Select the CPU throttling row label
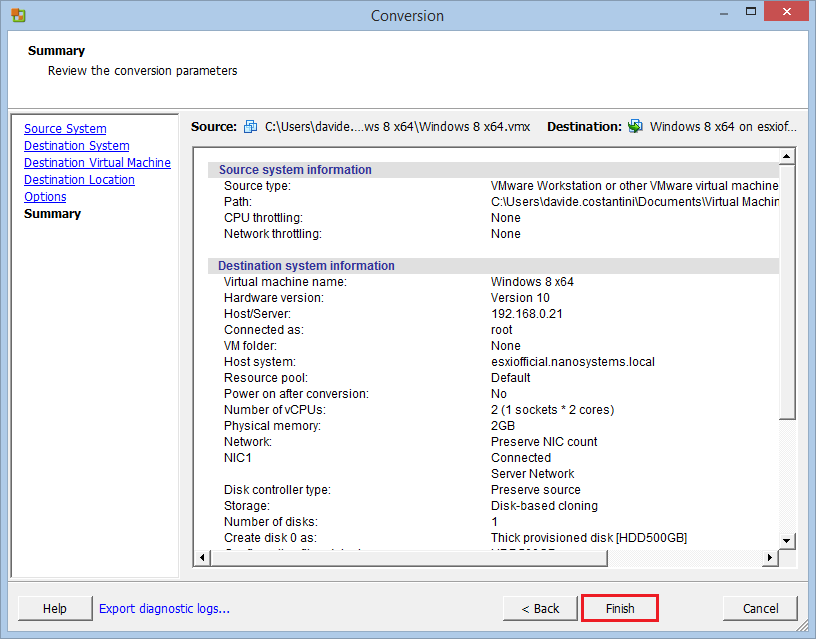Screen dimensions: 816x639 (263, 218)
